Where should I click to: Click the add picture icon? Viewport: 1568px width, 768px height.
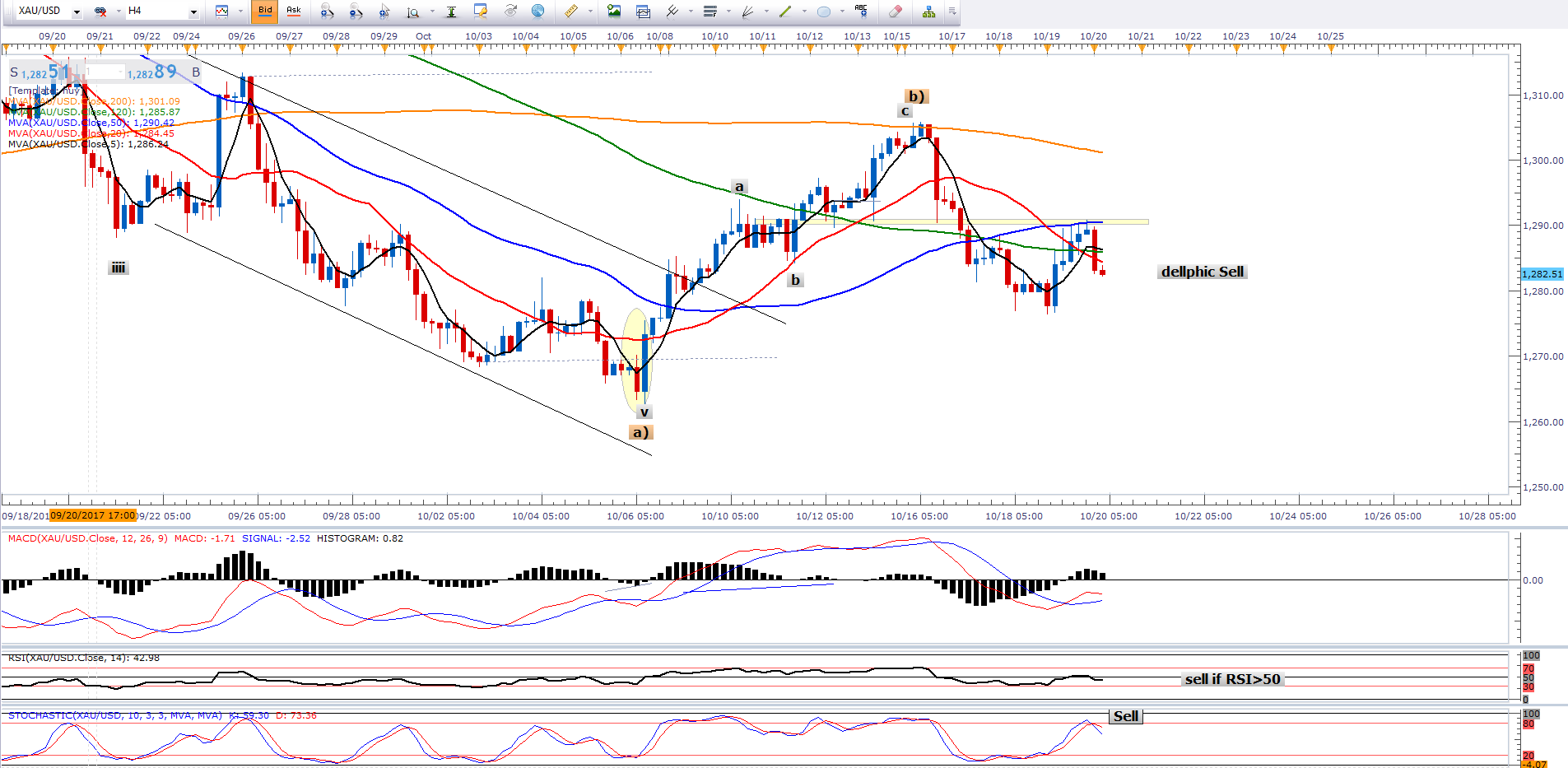614,12
